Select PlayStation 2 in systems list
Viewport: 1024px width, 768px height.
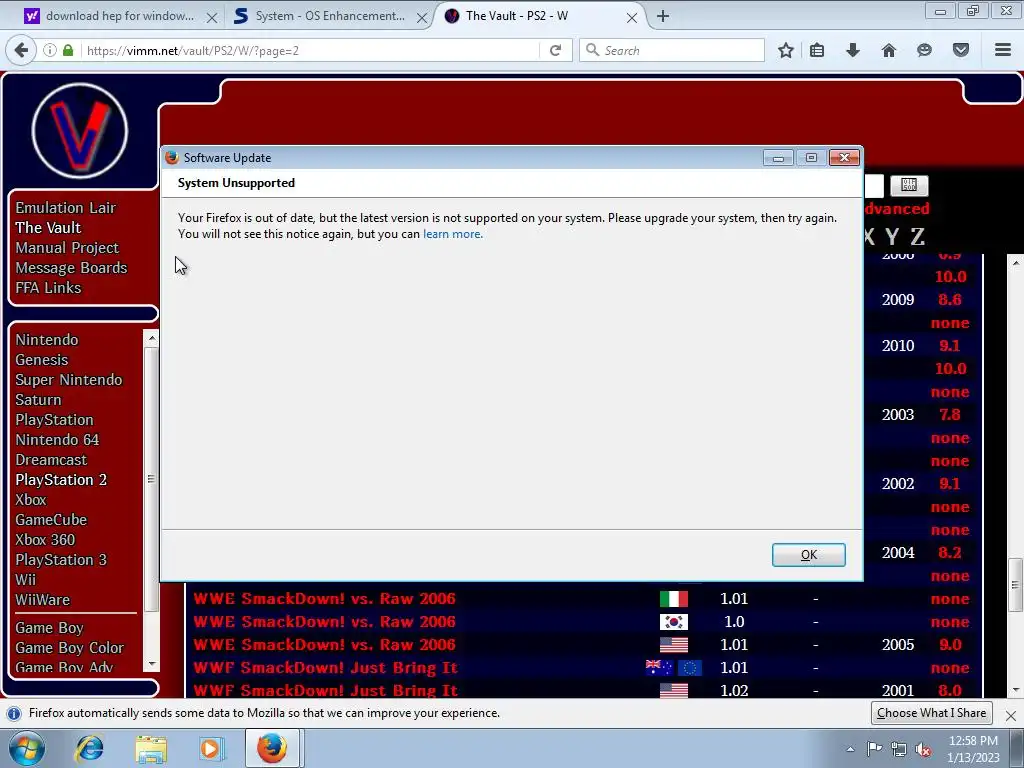tap(61, 479)
